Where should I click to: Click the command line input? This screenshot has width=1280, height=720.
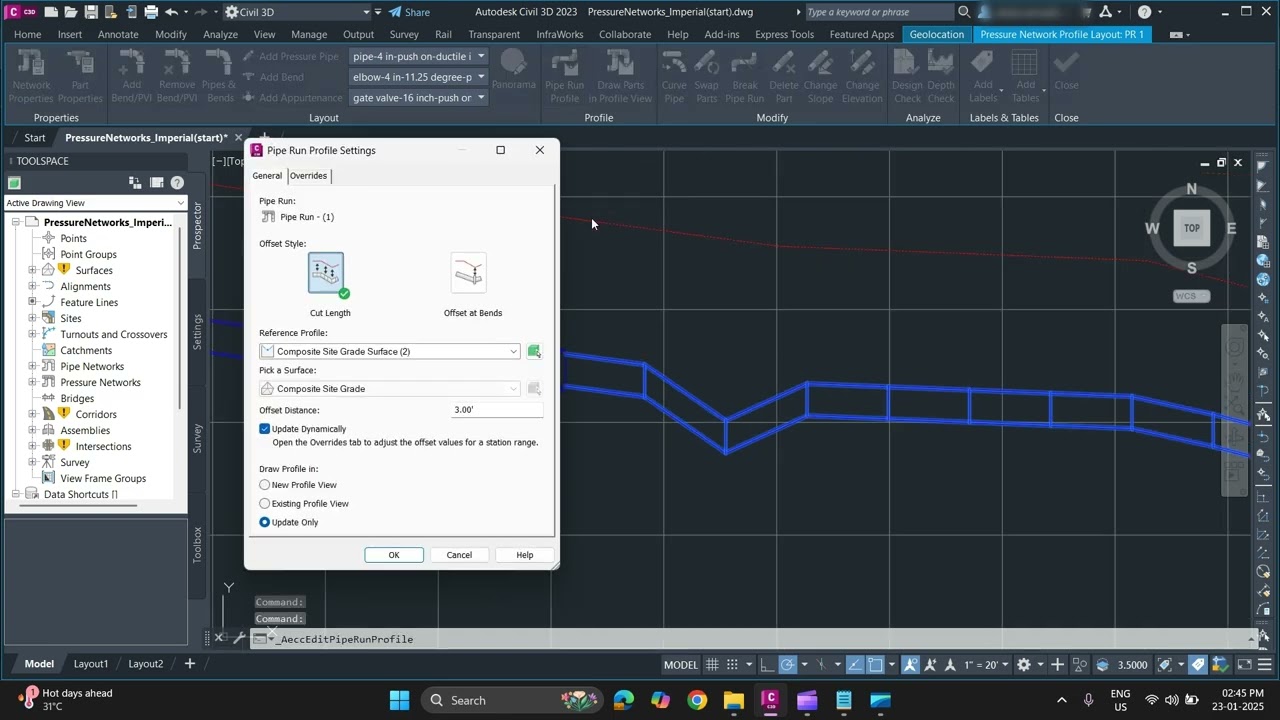pos(750,639)
